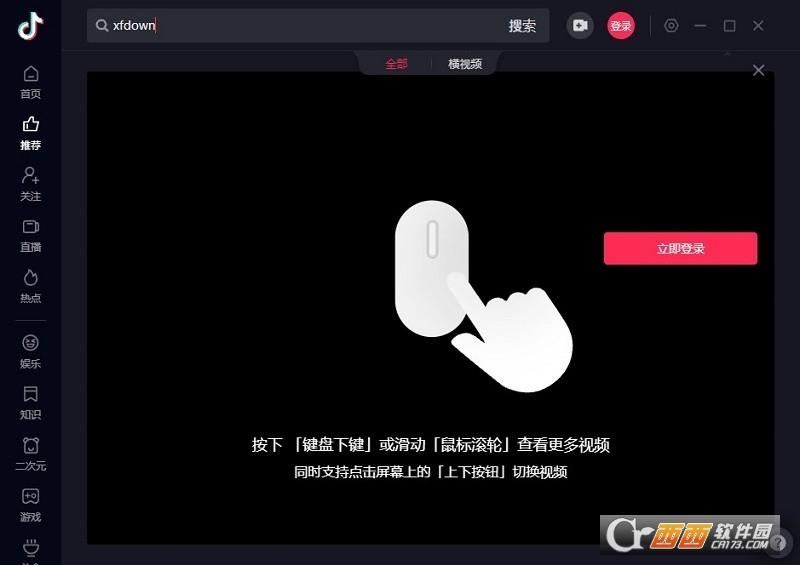Select the 知识 knowledge category
800x565 pixels.
pyautogui.click(x=30, y=402)
